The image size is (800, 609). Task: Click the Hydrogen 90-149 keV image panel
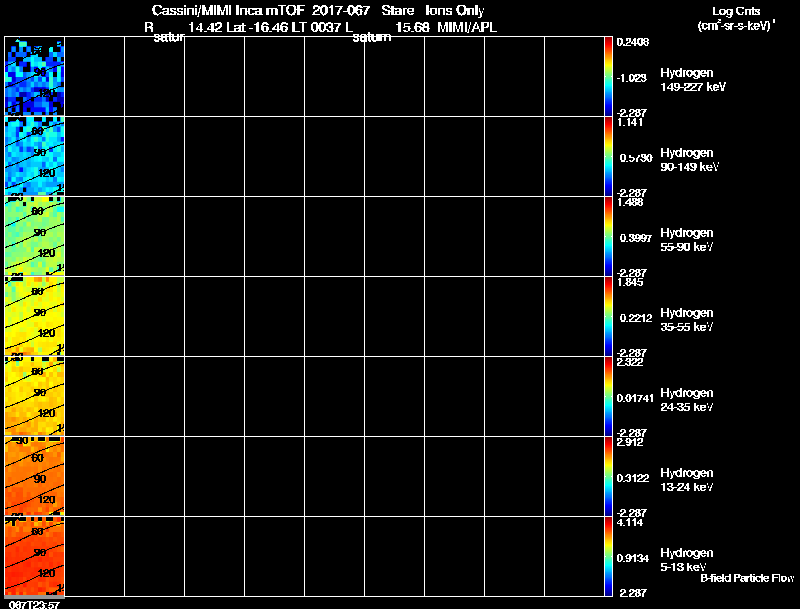[35, 156]
